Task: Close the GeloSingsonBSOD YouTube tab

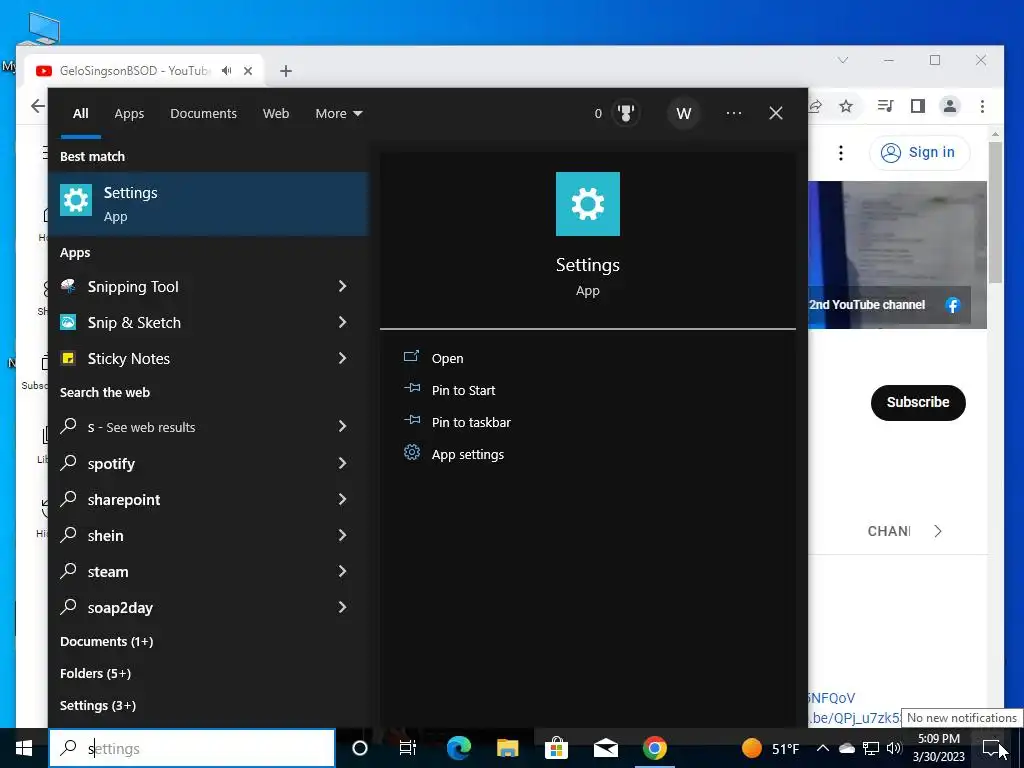Action: [x=248, y=71]
